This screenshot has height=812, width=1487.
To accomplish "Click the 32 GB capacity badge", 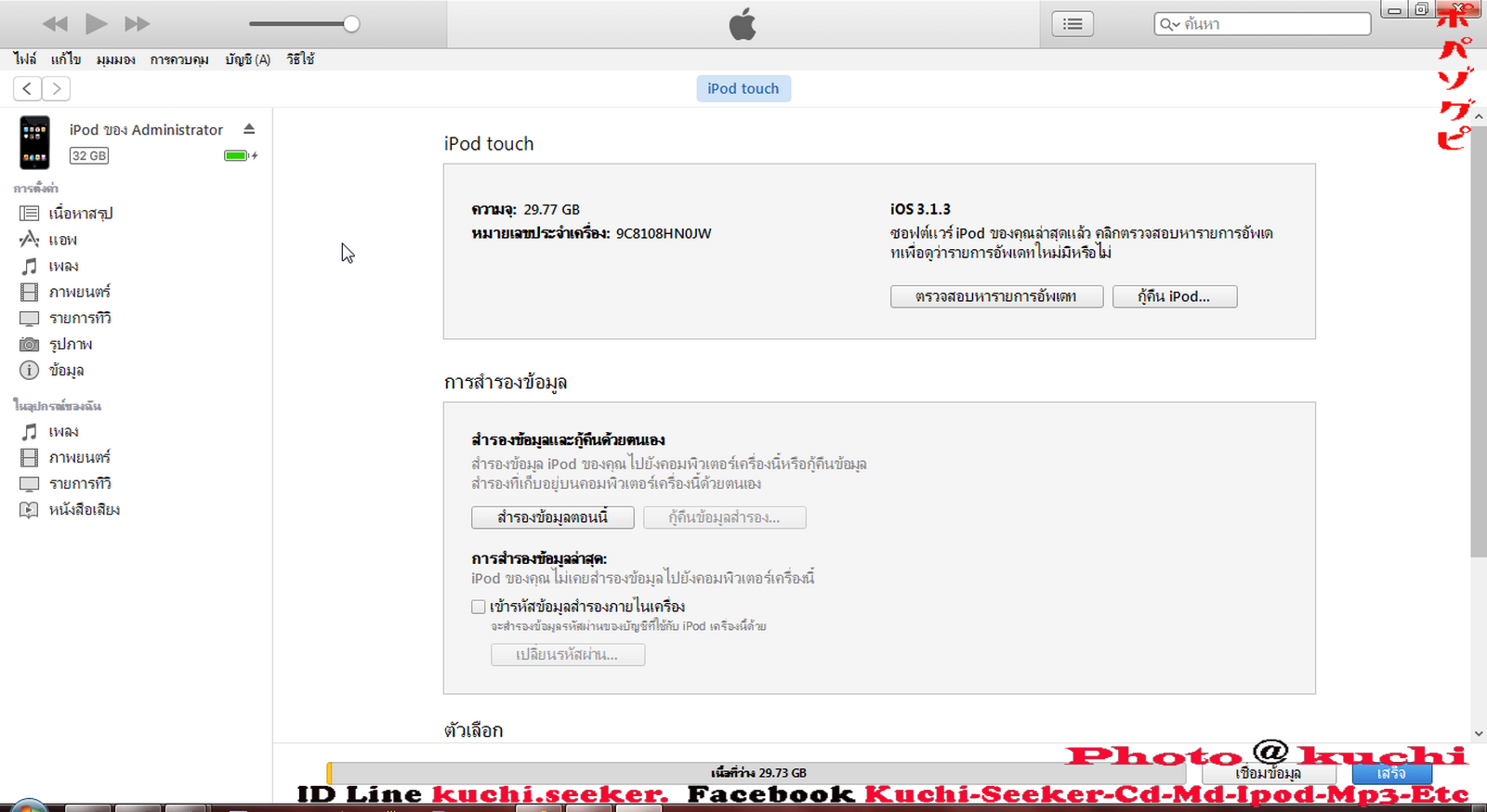I will pyautogui.click(x=89, y=156).
